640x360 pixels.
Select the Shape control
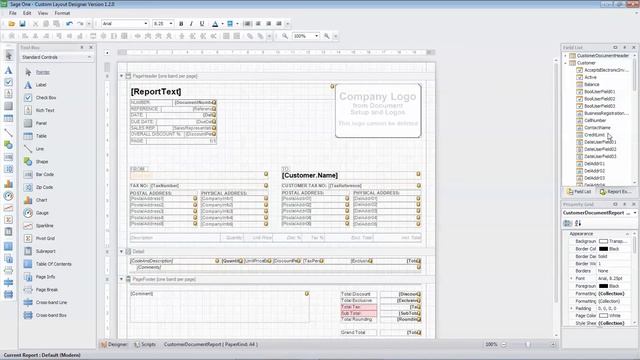(42, 162)
